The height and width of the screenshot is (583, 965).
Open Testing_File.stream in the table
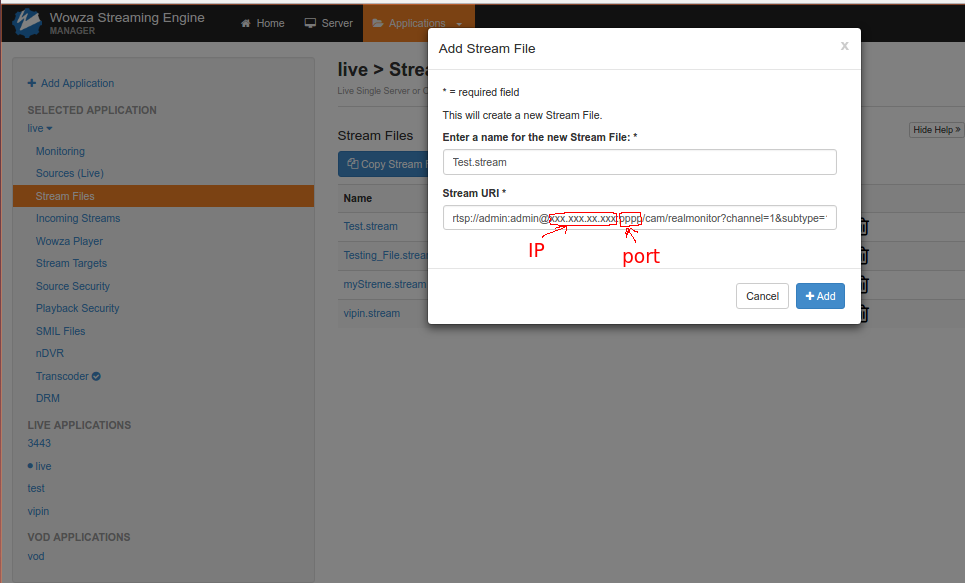click(x=386, y=255)
